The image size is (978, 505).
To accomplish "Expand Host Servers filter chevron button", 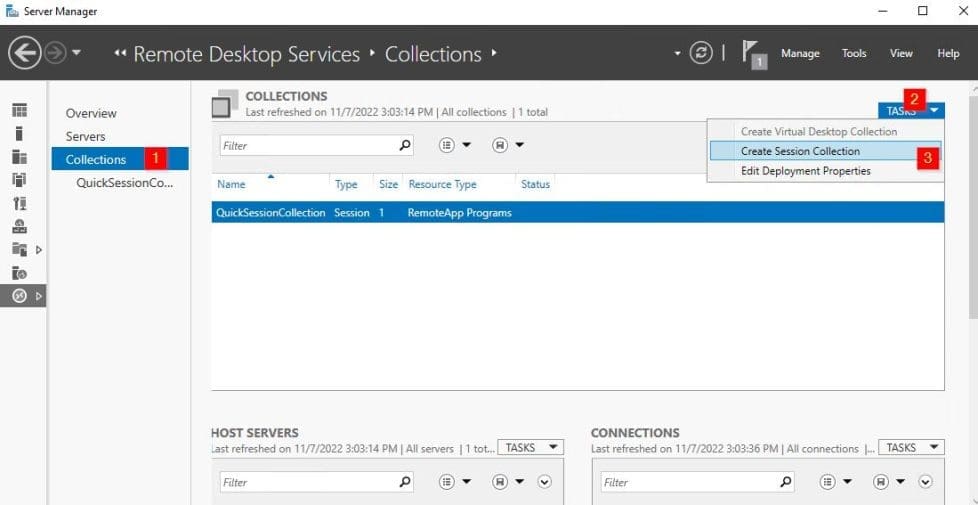I will (545, 482).
